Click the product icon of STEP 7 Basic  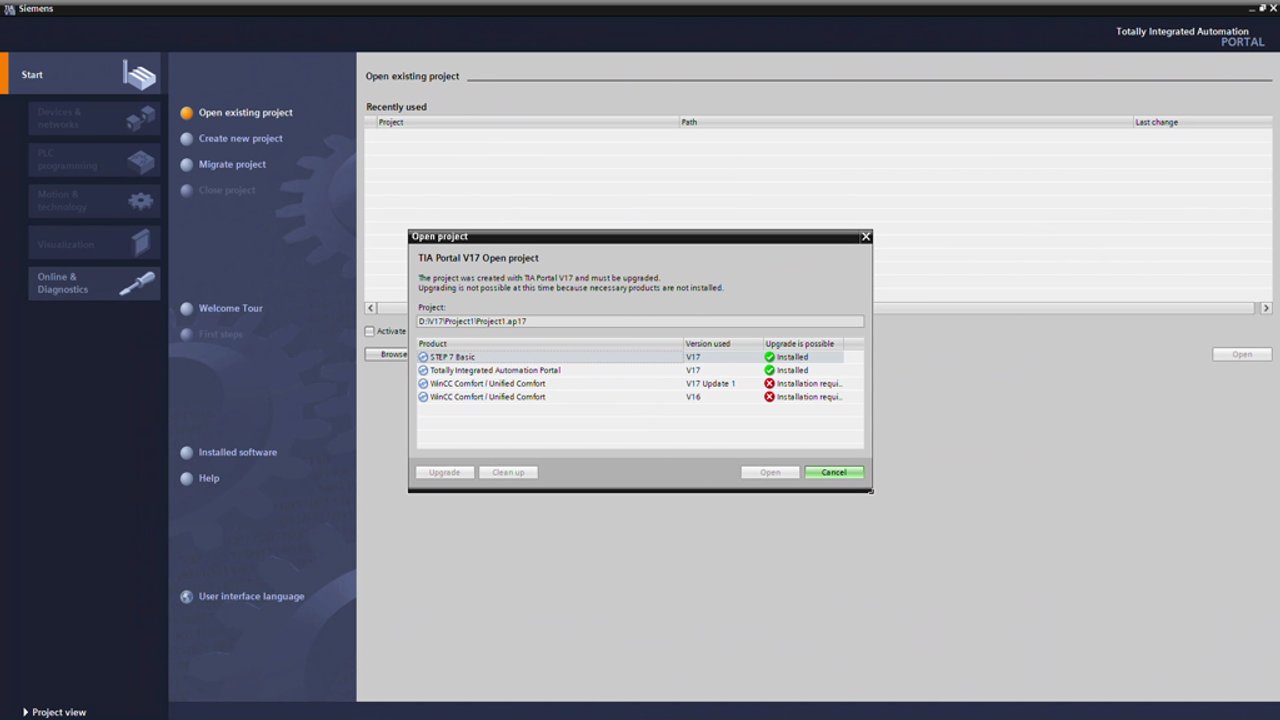coord(423,357)
